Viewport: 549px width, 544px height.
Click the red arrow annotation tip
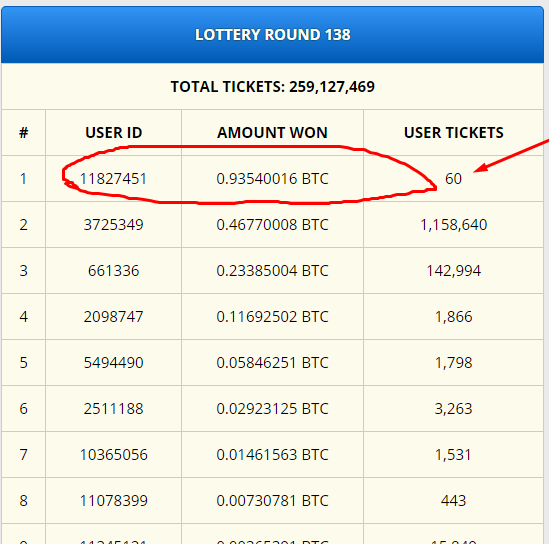(x=477, y=170)
